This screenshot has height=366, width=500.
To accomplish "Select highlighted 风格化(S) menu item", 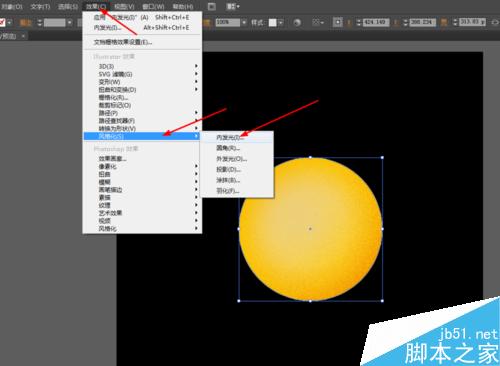I will pos(142,136).
